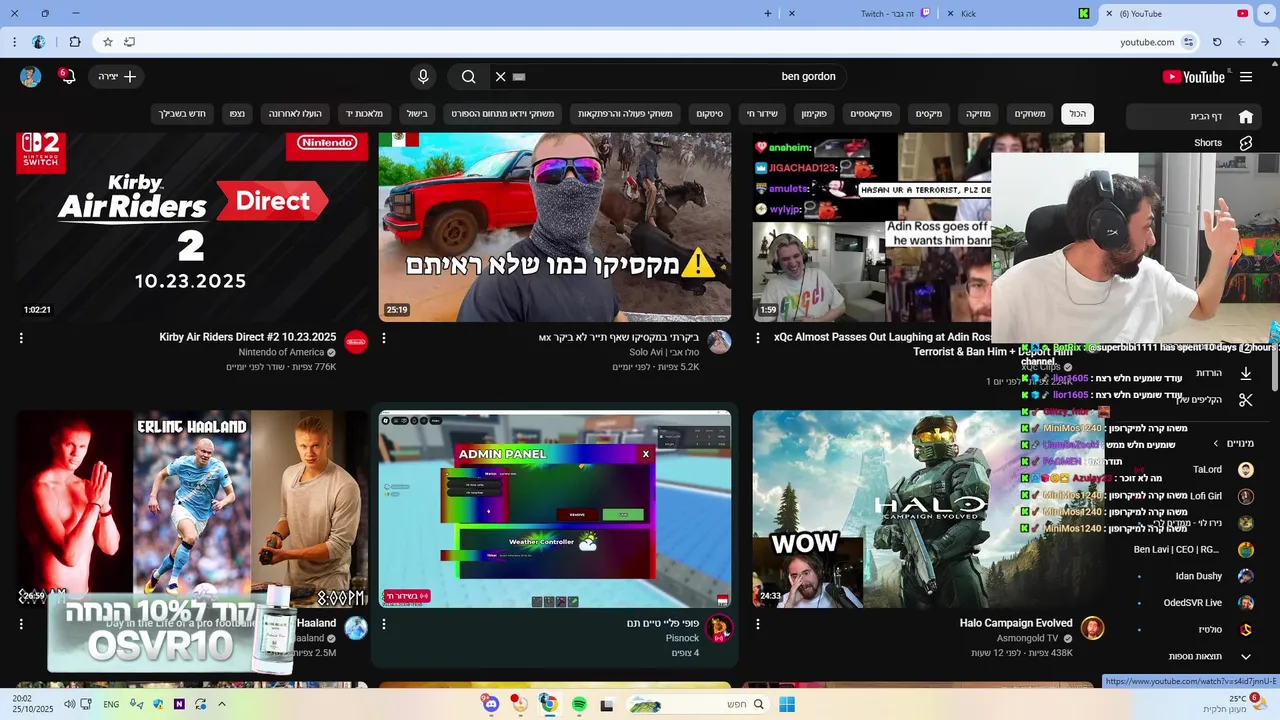This screenshot has height=720, width=1280.
Task: Click the Halo Campaign Evolved video title
Action: 1016,623
